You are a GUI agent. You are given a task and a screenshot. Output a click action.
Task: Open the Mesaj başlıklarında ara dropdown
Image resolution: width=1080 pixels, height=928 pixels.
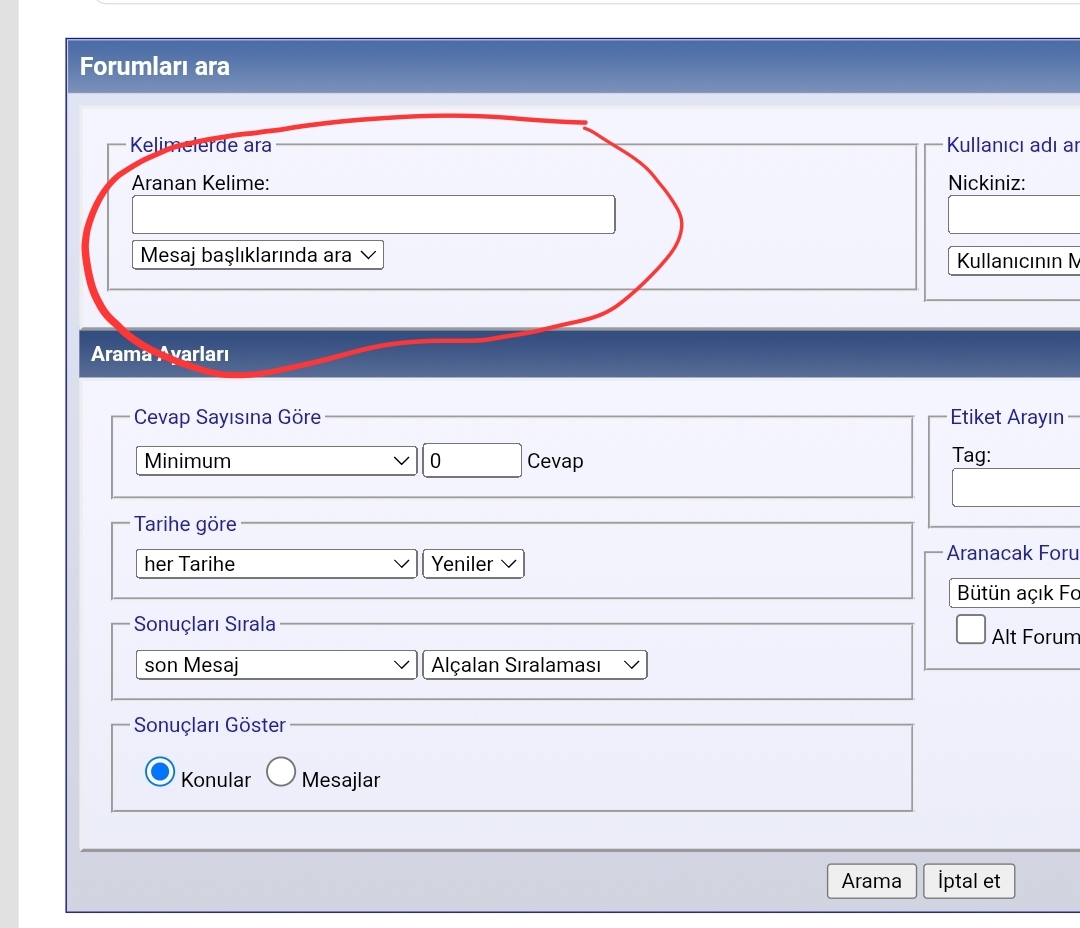[257, 255]
